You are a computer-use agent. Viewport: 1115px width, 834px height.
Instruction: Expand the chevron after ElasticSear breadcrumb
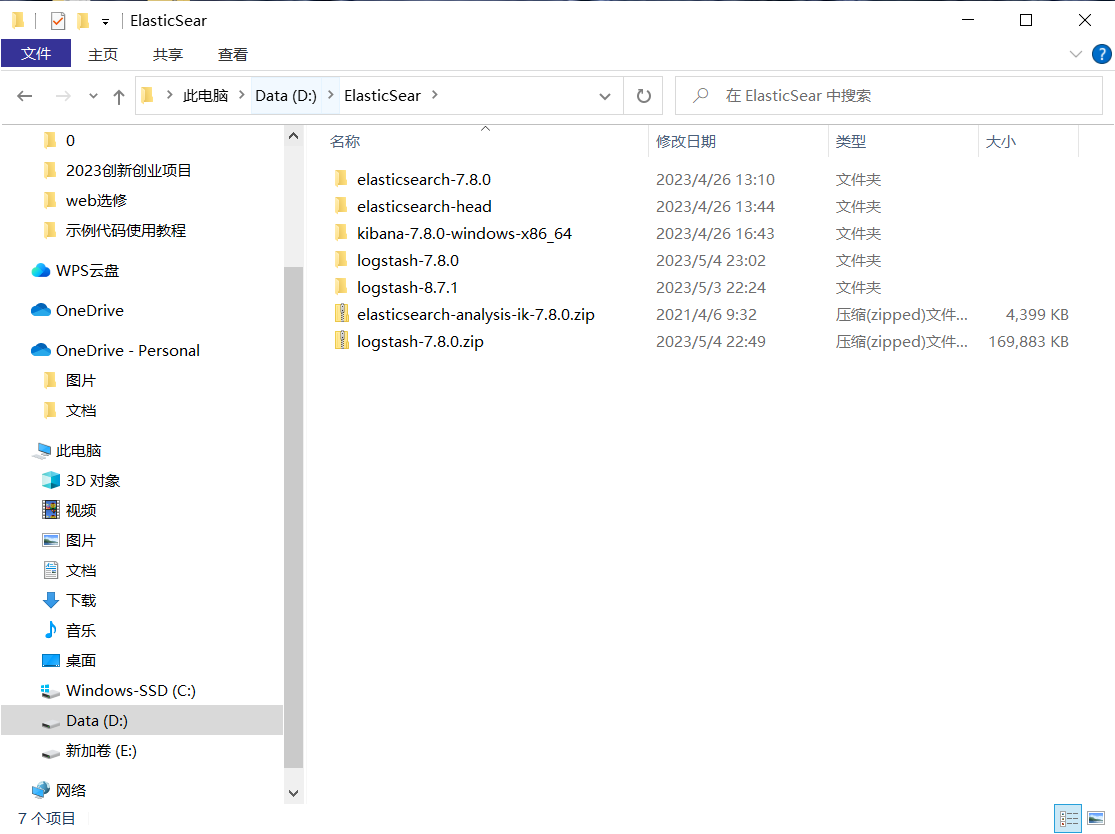coord(434,95)
